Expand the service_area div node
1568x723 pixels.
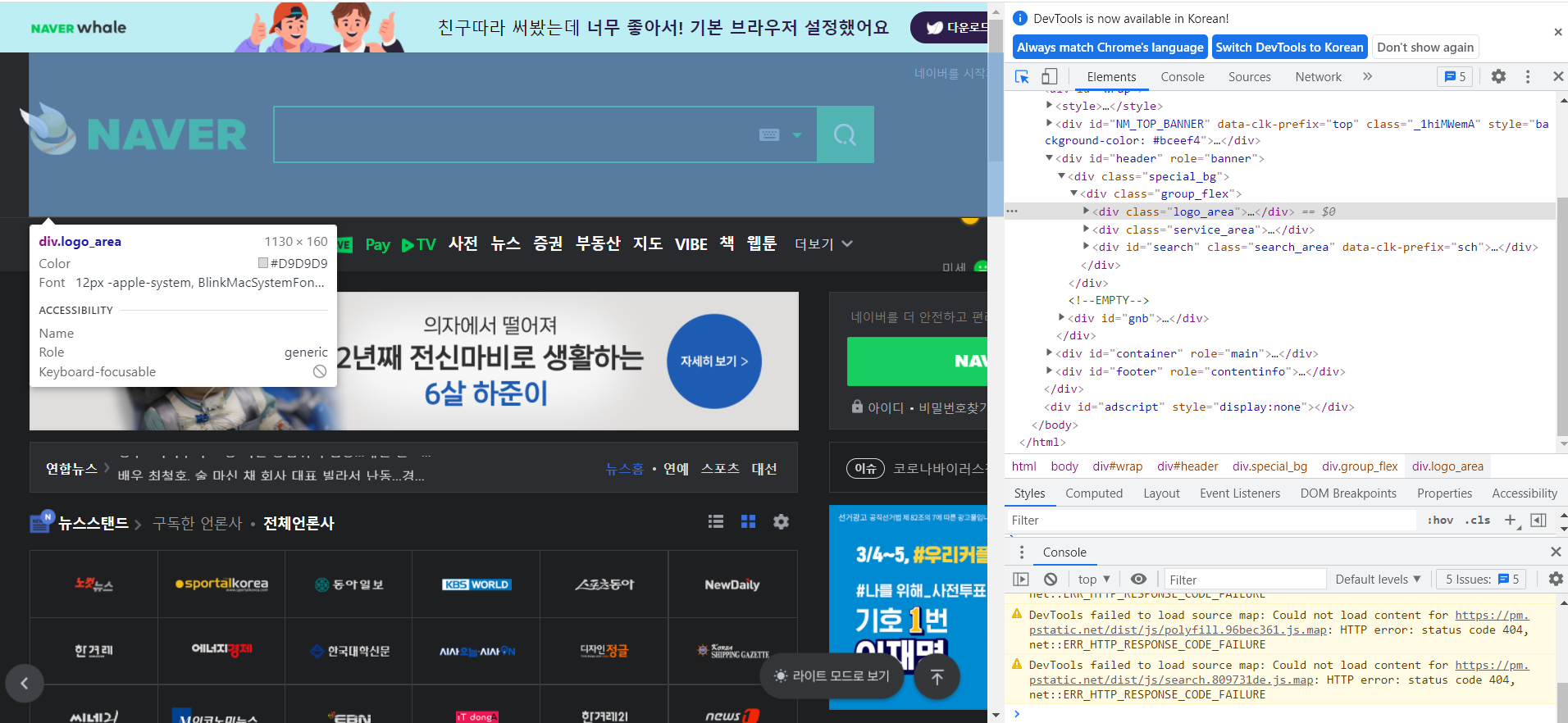click(1086, 229)
